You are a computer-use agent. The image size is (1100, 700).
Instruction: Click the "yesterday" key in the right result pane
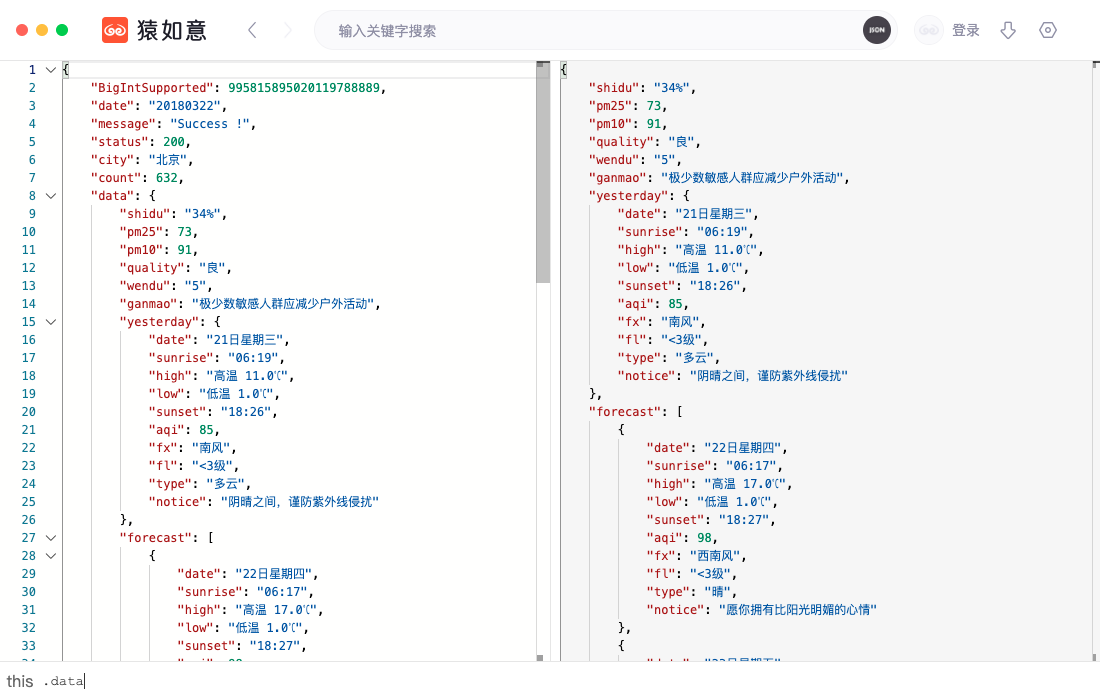[x=629, y=196]
